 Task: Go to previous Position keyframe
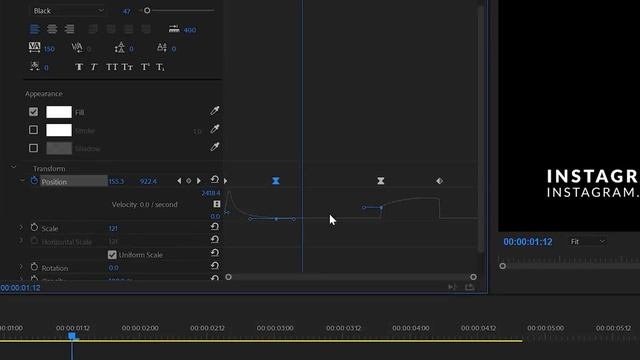179,181
